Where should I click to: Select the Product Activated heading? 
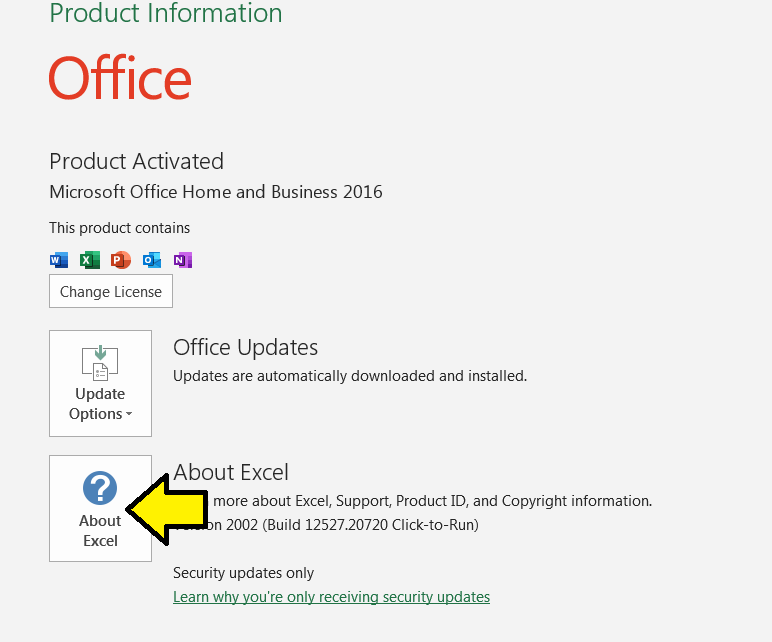click(x=136, y=161)
